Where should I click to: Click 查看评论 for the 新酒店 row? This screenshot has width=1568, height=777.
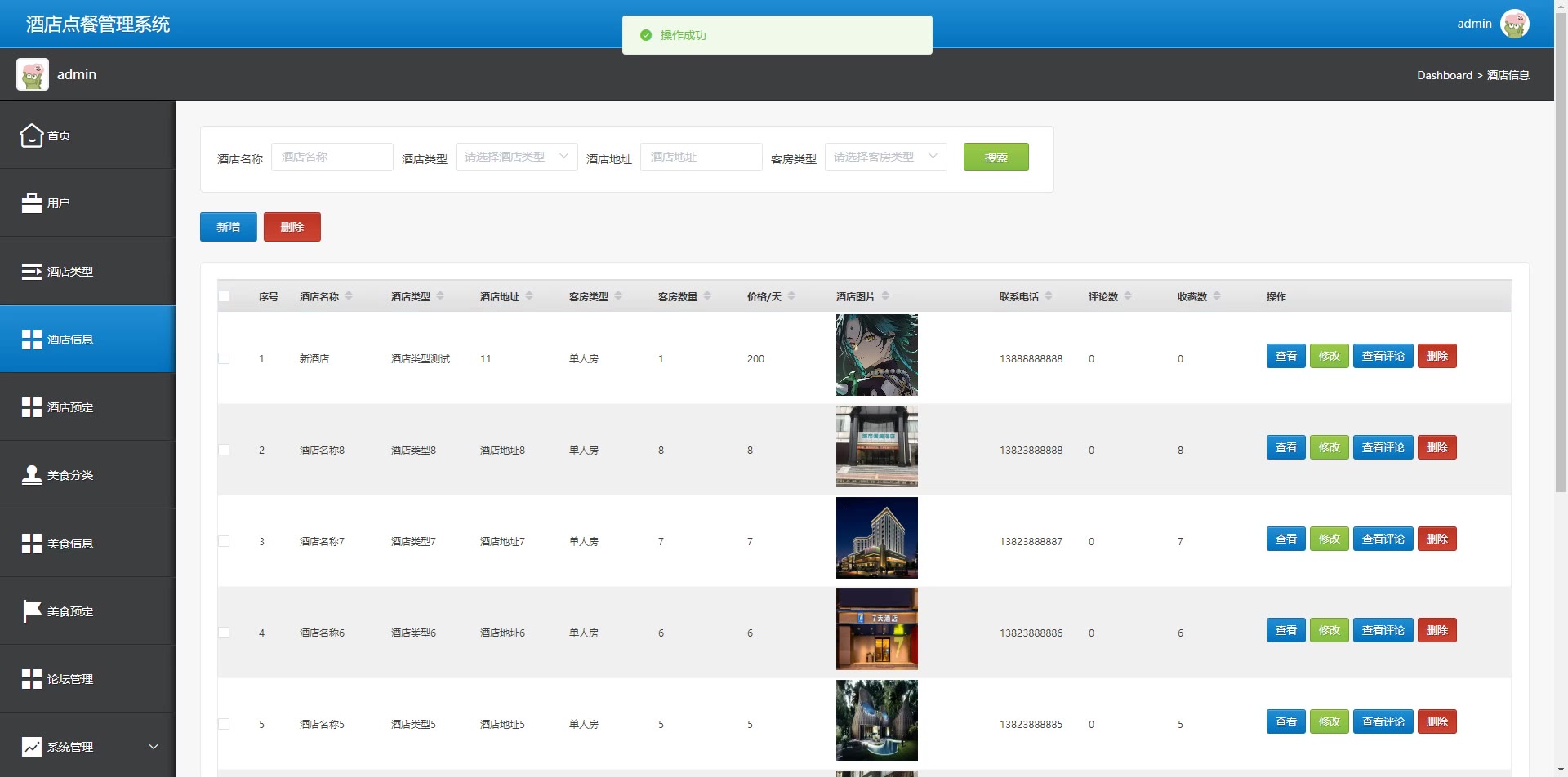pyautogui.click(x=1383, y=356)
